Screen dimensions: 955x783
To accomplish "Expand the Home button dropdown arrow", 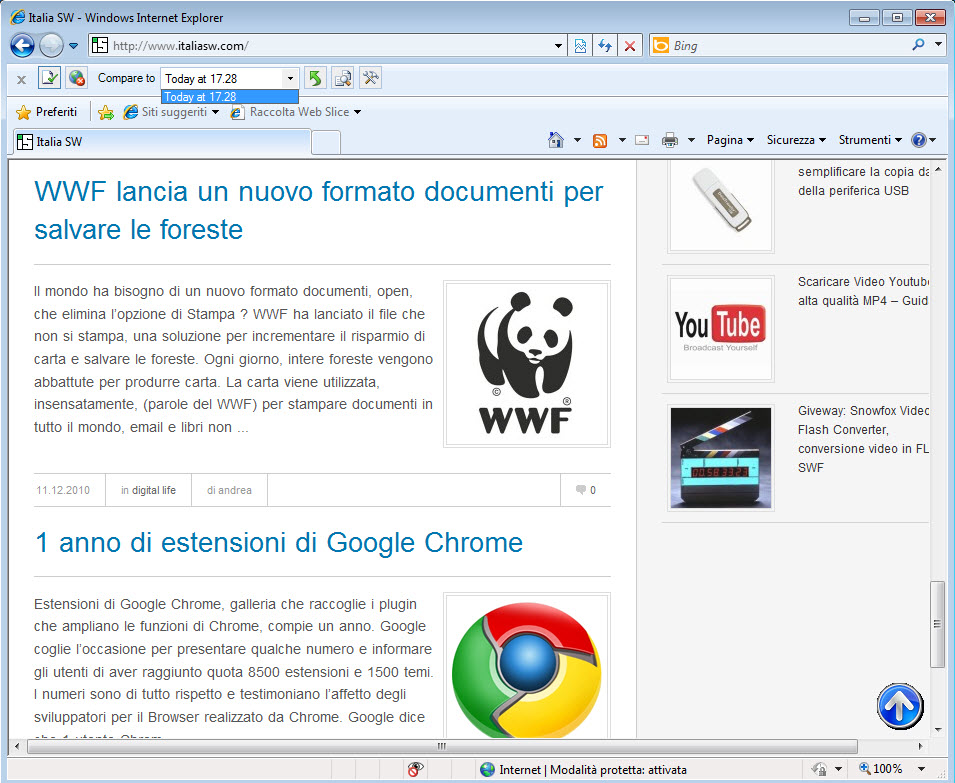I will pos(577,140).
